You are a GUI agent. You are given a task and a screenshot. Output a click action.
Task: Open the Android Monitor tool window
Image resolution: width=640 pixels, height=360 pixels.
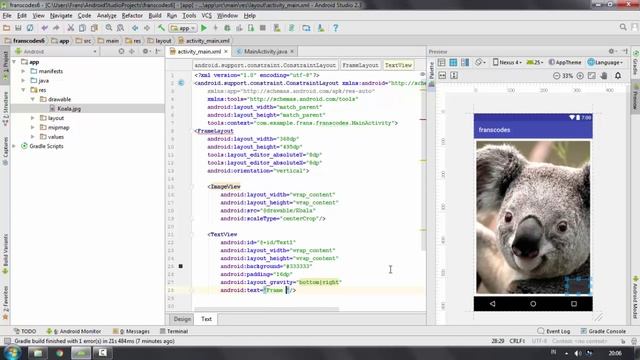(x=73, y=331)
